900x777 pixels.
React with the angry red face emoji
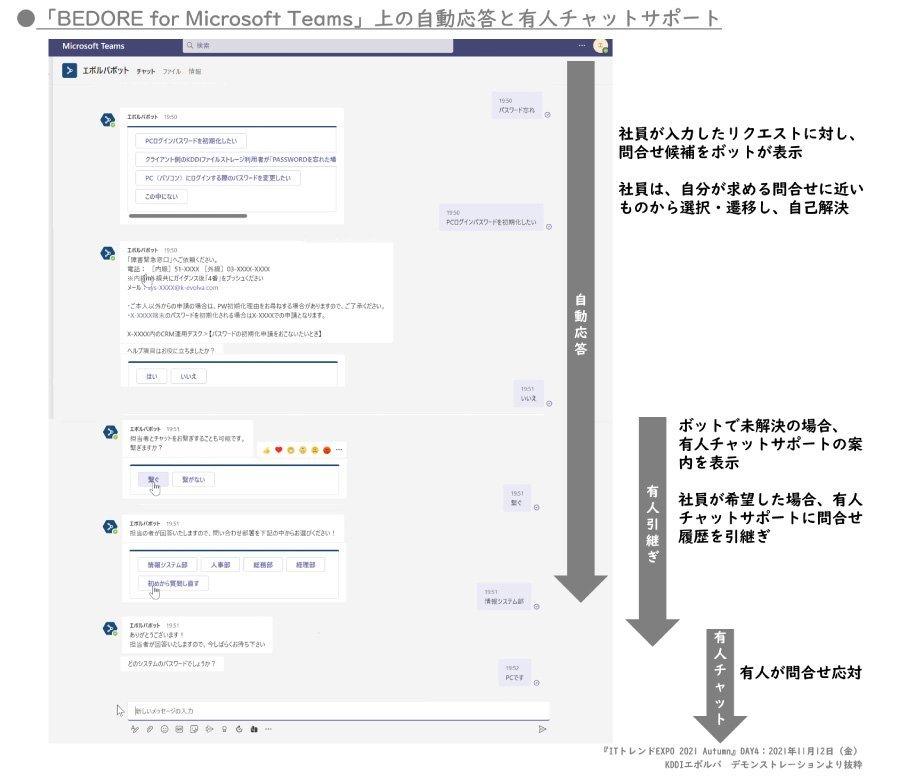tap(327, 450)
